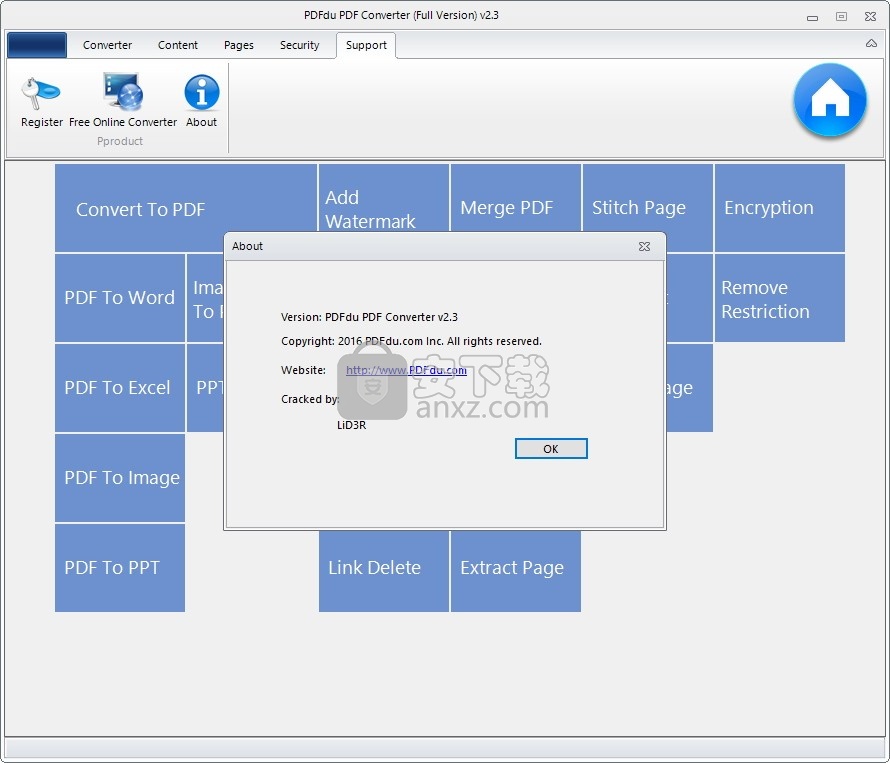Click the Register key icon
The width and height of the screenshot is (890, 763).
[41, 94]
